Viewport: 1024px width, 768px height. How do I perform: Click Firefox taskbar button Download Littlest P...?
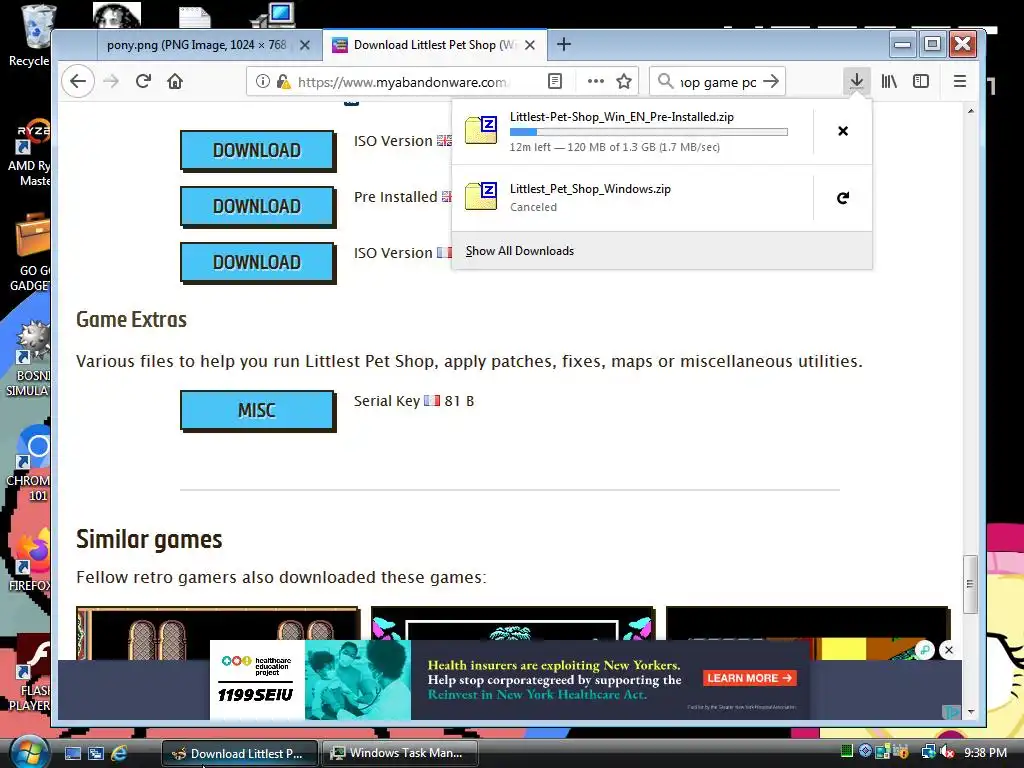pyautogui.click(x=240, y=753)
